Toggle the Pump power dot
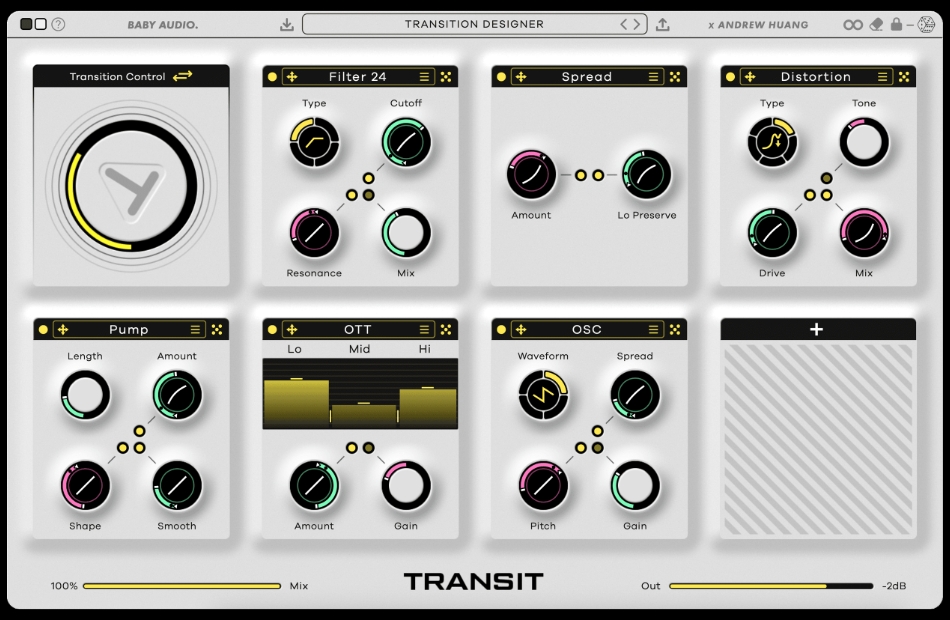 tap(43, 329)
